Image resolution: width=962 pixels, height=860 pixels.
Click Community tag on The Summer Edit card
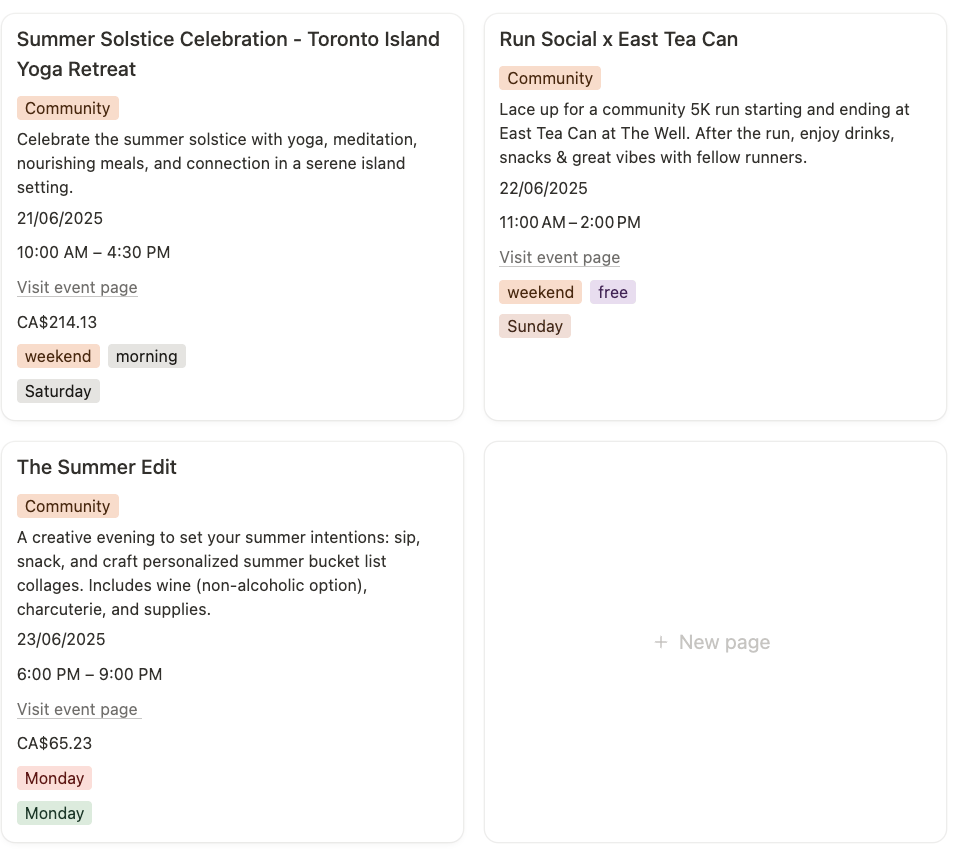click(67, 506)
